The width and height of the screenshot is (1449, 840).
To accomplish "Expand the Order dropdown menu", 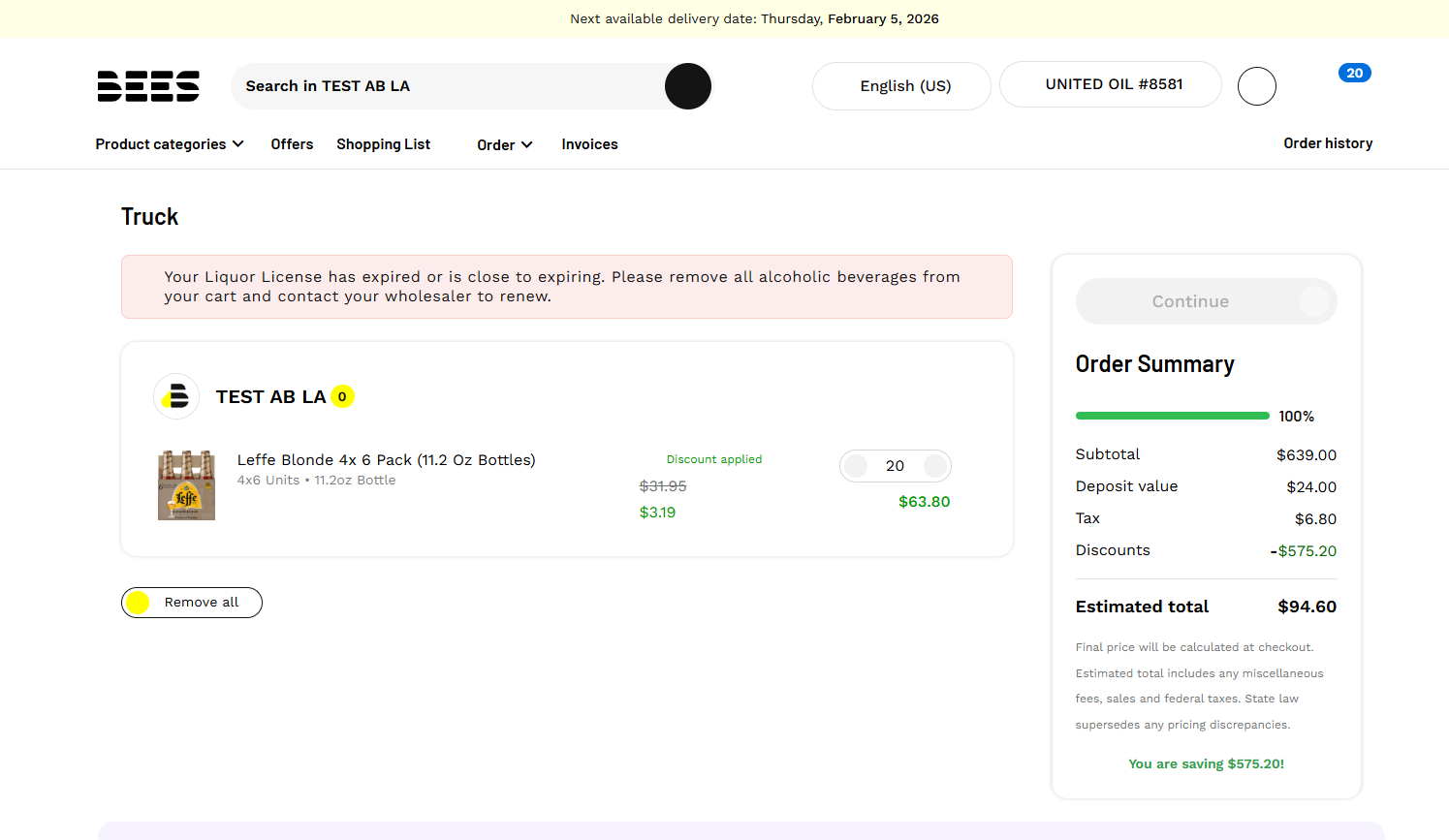I will tap(505, 145).
